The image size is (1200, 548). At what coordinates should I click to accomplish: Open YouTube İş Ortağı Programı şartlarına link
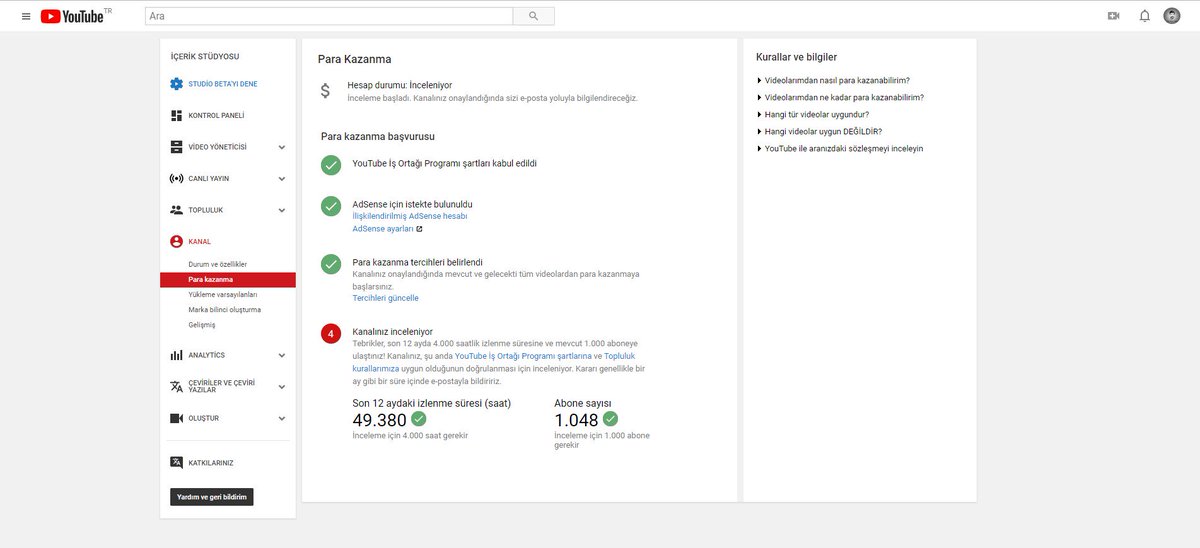523,356
